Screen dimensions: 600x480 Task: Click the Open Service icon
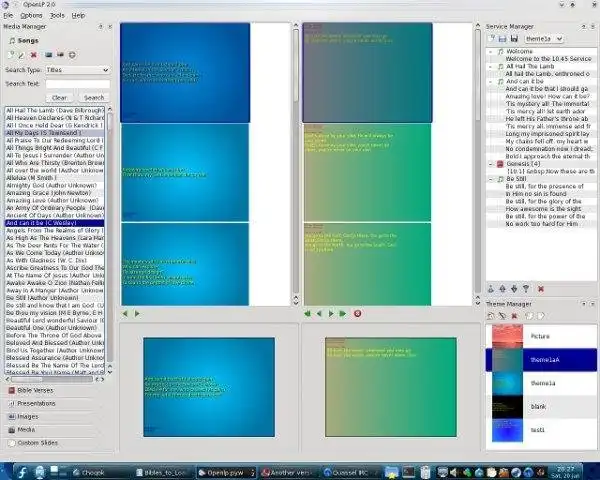tap(502, 39)
